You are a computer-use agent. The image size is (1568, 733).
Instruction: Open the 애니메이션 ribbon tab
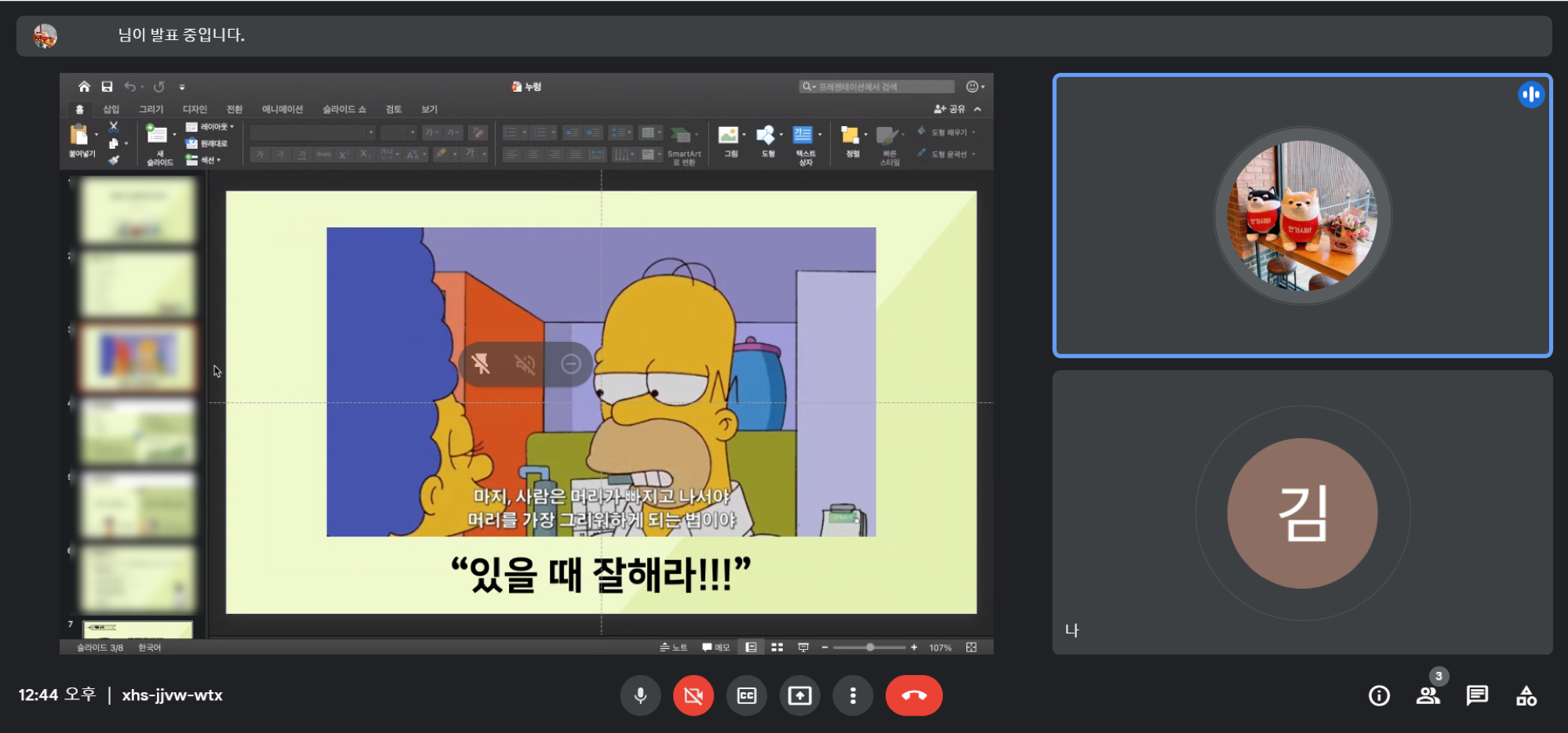pos(282,109)
